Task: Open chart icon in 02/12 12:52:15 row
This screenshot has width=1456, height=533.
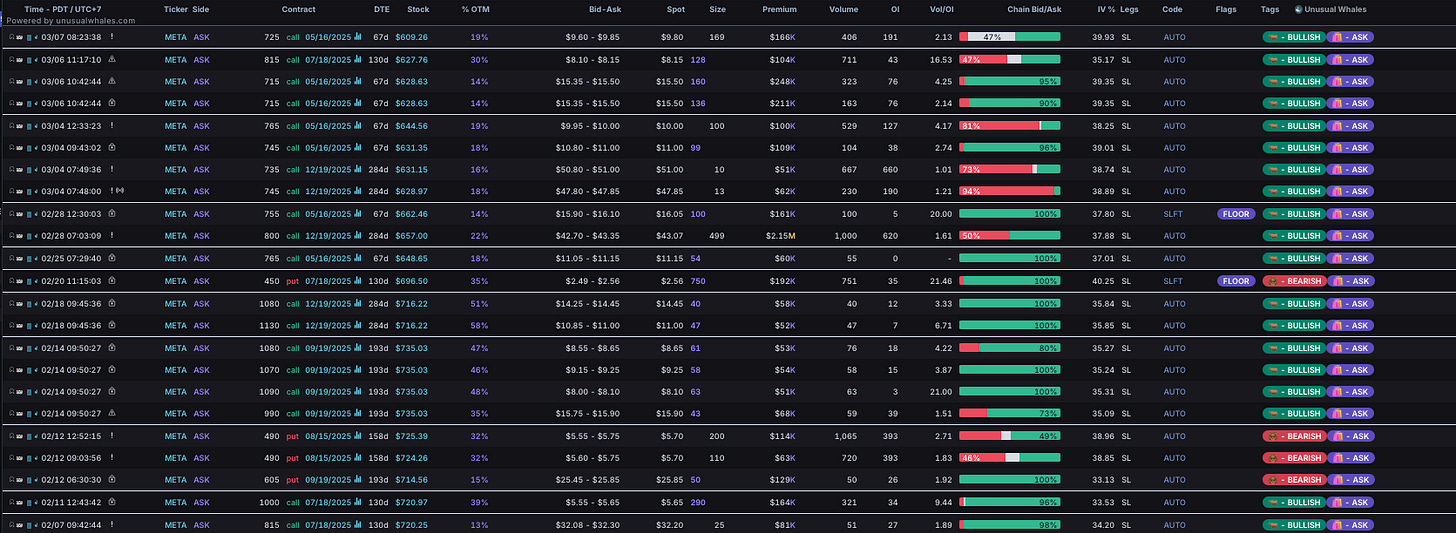Action: pyautogui.click(x=357, y=436)
